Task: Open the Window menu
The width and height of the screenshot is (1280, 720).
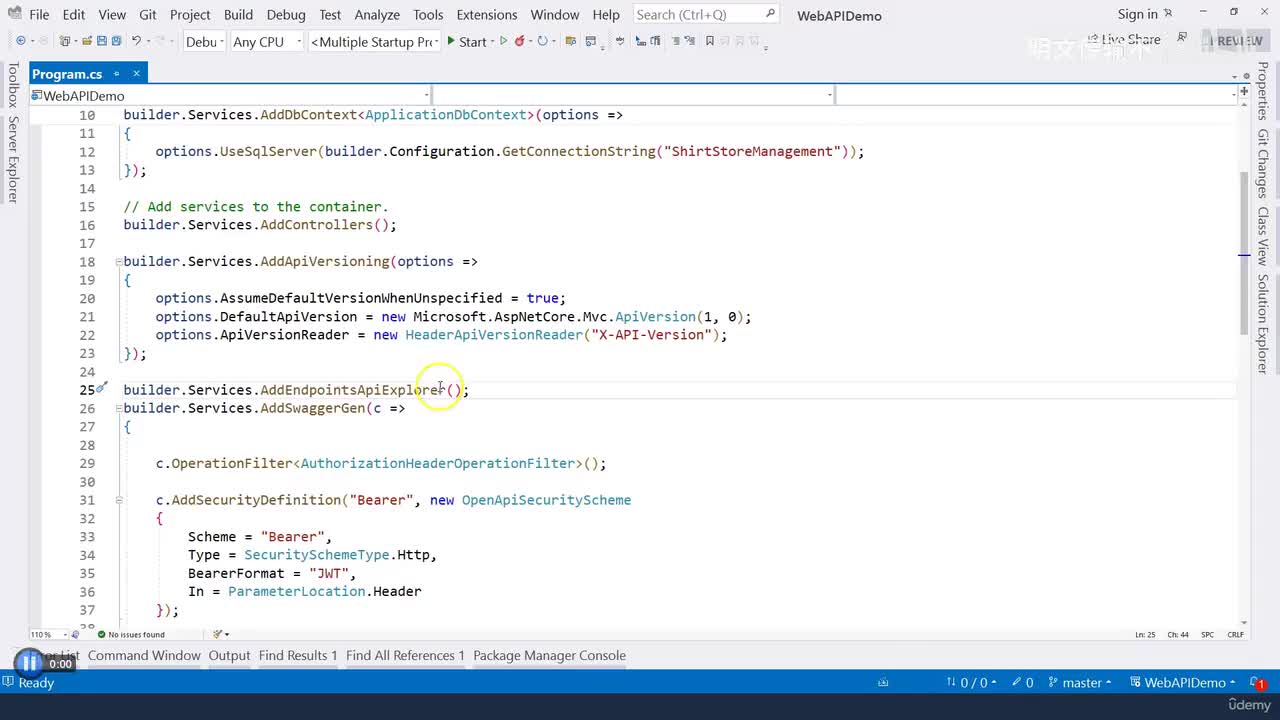Action: [x=555, y=14]
